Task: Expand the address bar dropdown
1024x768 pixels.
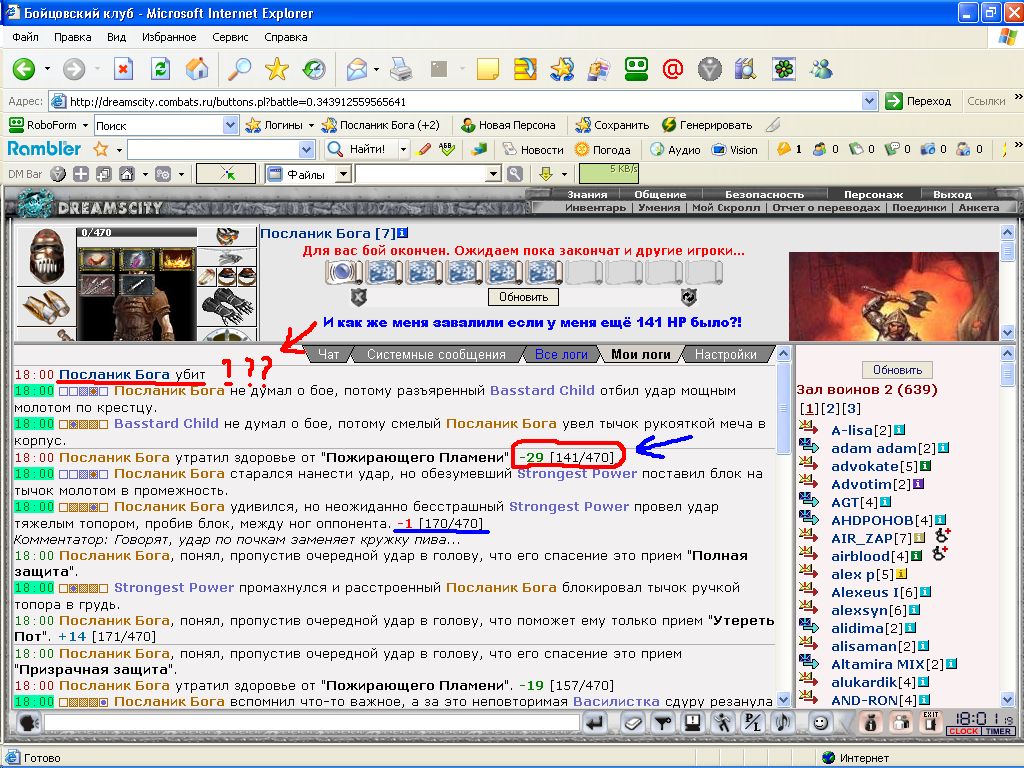Action: pos(869,101)
